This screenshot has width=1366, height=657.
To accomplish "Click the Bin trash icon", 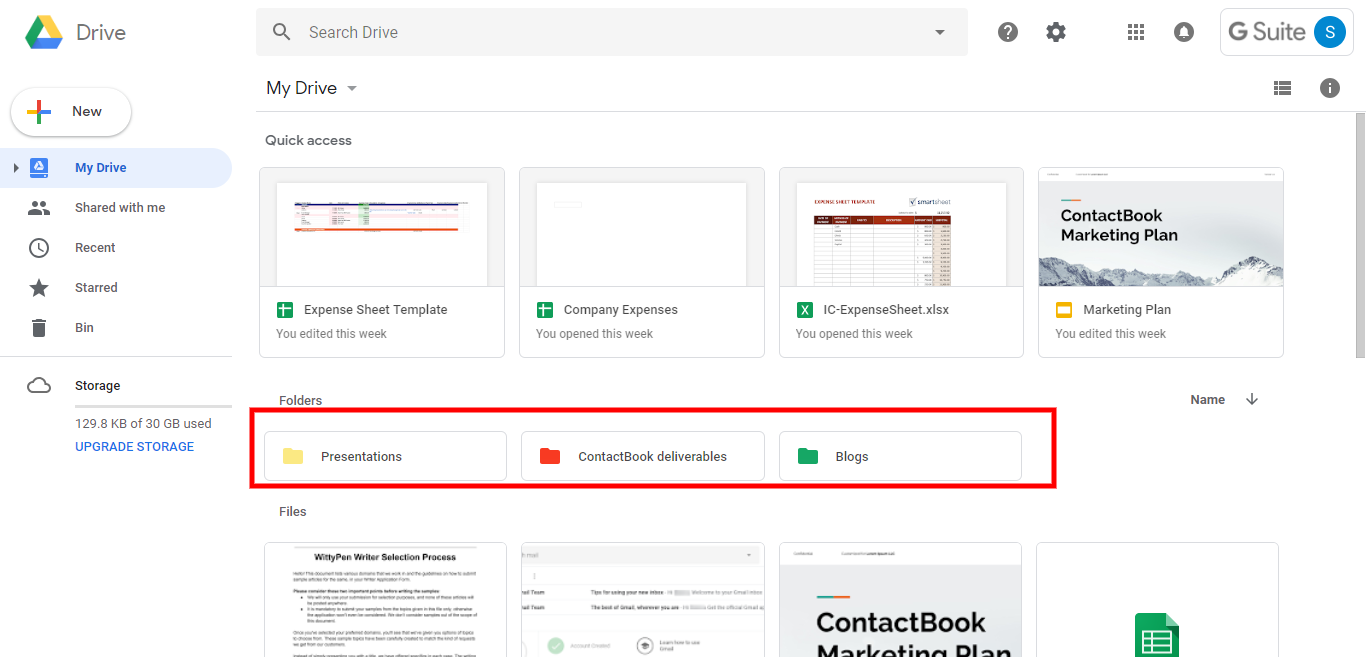I will click(39, 328).
